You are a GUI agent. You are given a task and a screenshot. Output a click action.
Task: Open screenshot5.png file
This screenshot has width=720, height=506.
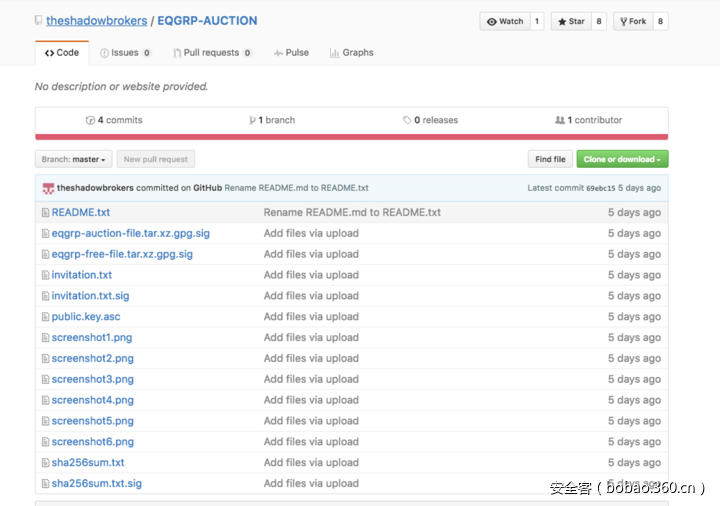tap(93, 421)
